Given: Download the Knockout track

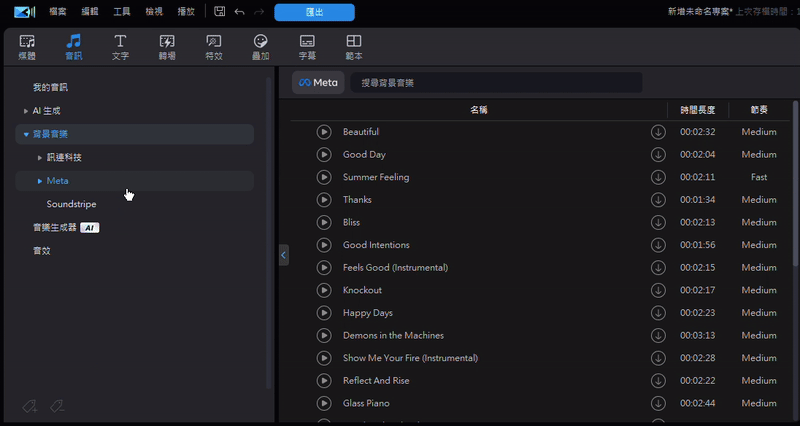Looking at the screenshot, I should point(658,290).
